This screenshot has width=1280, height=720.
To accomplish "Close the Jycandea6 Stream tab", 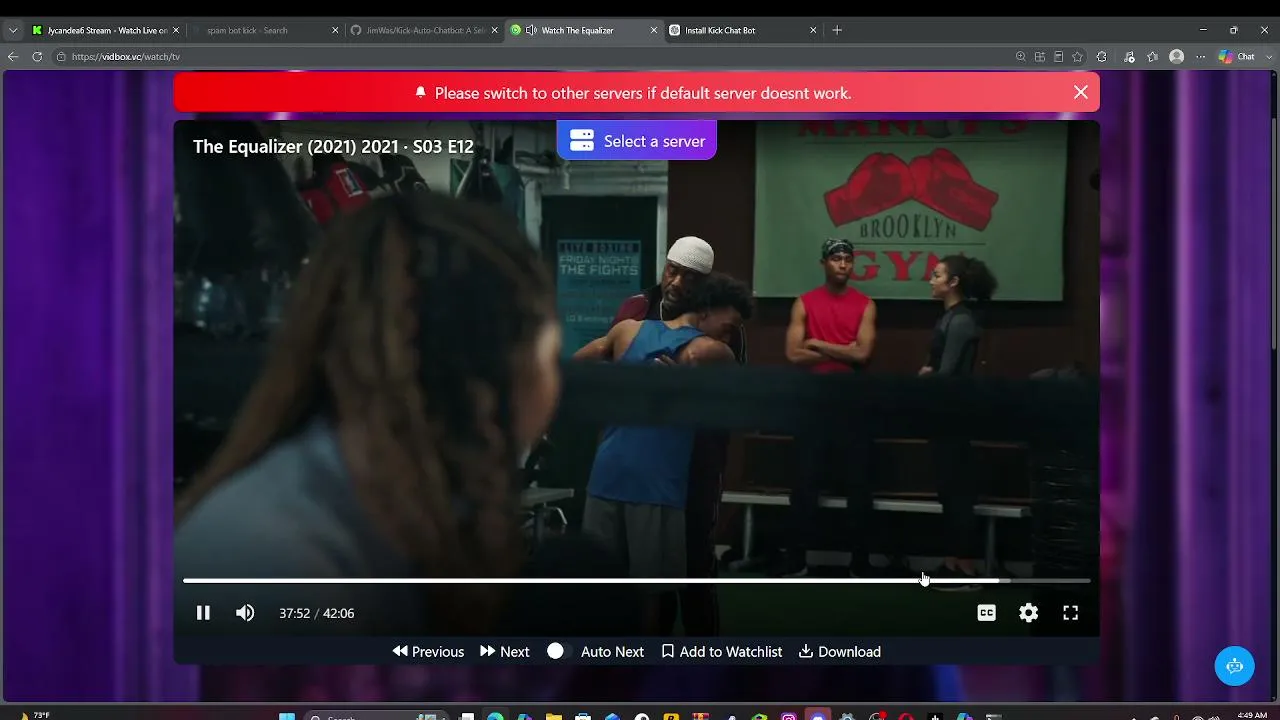I will (176, 30).
